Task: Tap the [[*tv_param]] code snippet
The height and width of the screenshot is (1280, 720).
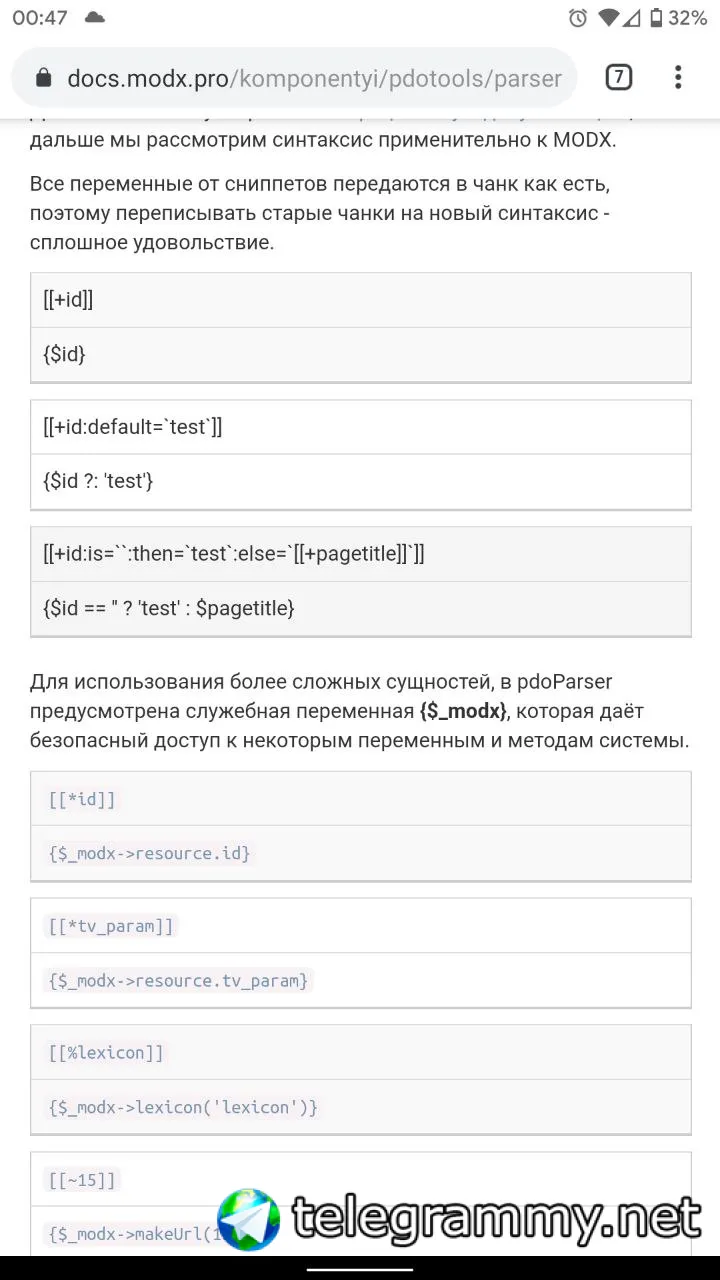Action: coord(110,926)
